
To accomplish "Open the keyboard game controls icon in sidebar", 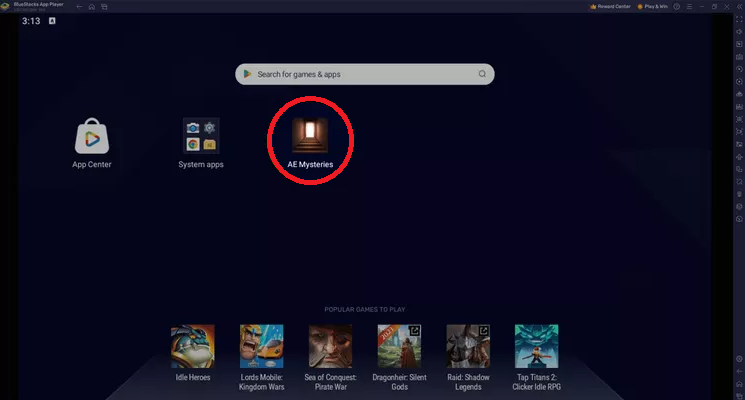I will tap(739, 57).
